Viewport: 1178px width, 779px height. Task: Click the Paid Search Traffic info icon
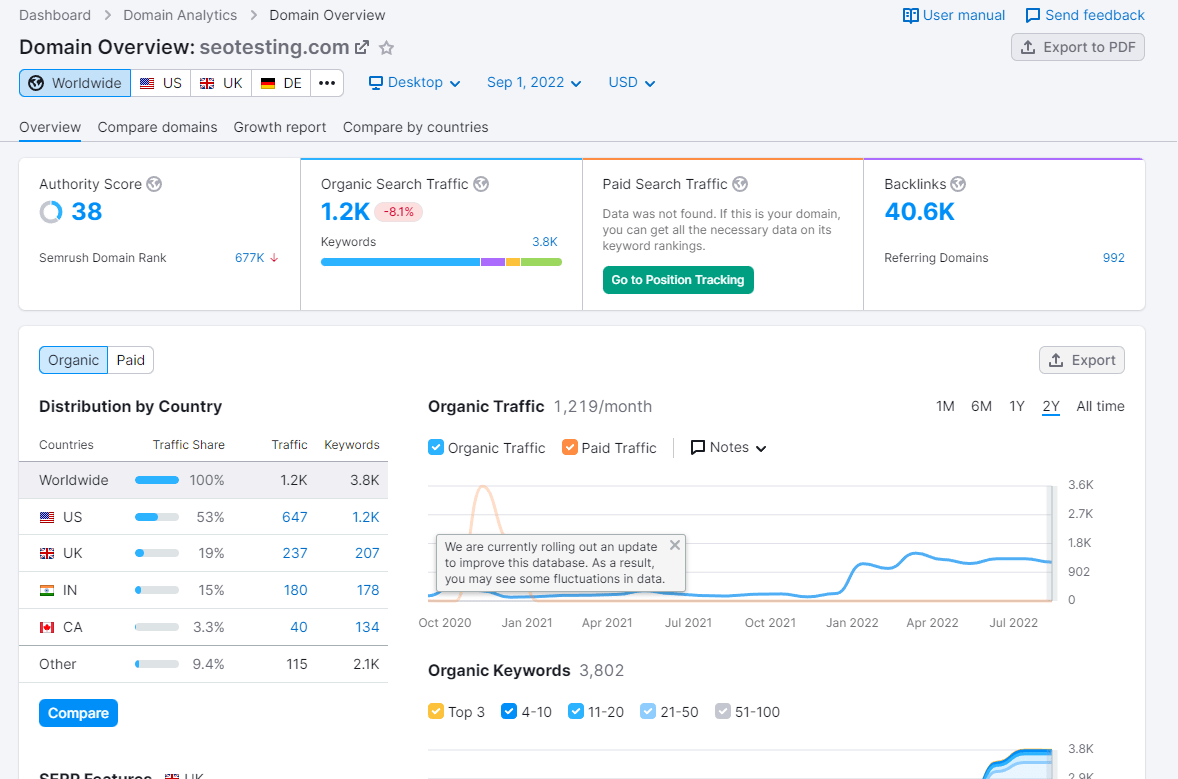740,184
